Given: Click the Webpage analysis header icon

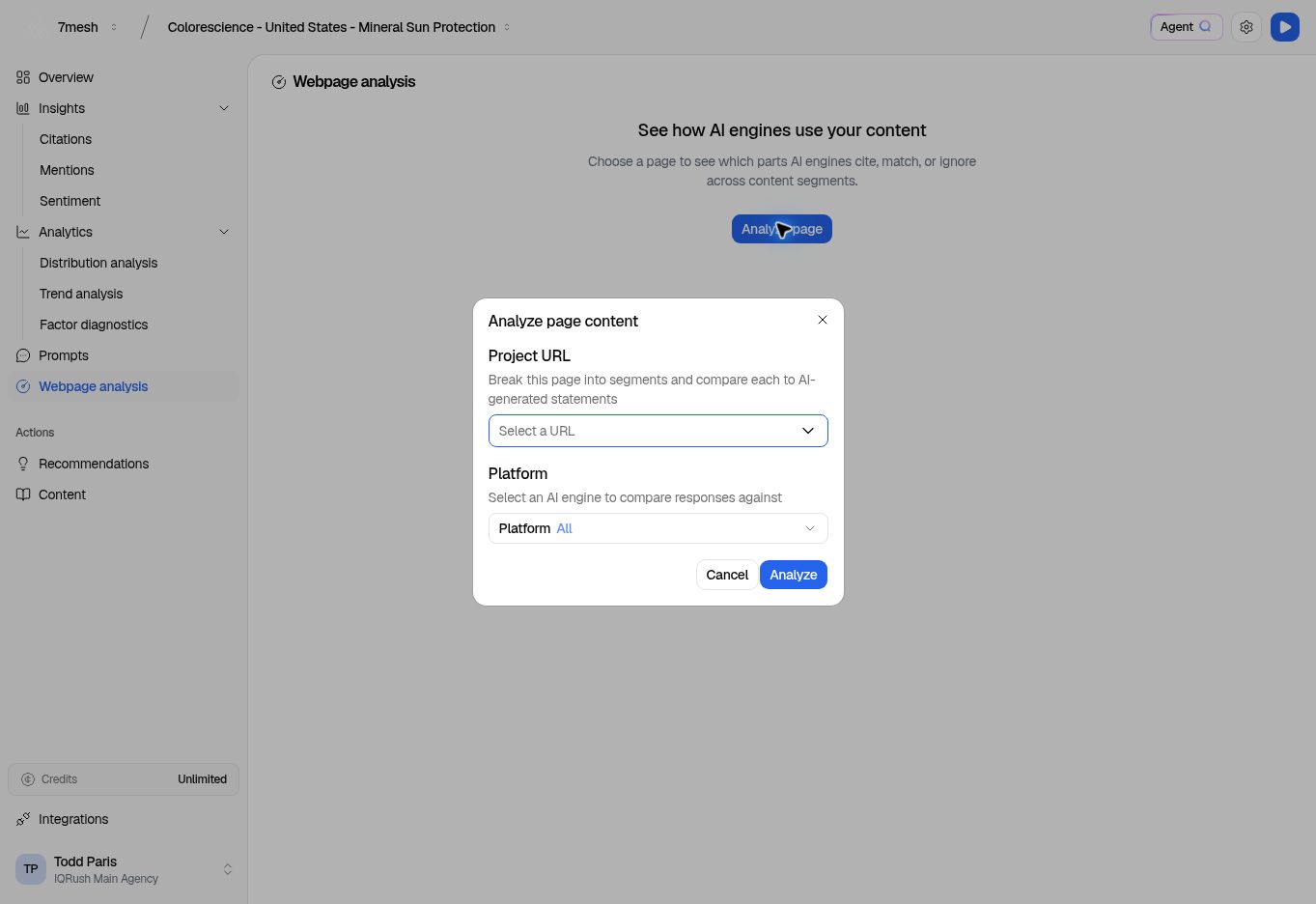Looking at the screenshot, I should (x=279, y=82).
